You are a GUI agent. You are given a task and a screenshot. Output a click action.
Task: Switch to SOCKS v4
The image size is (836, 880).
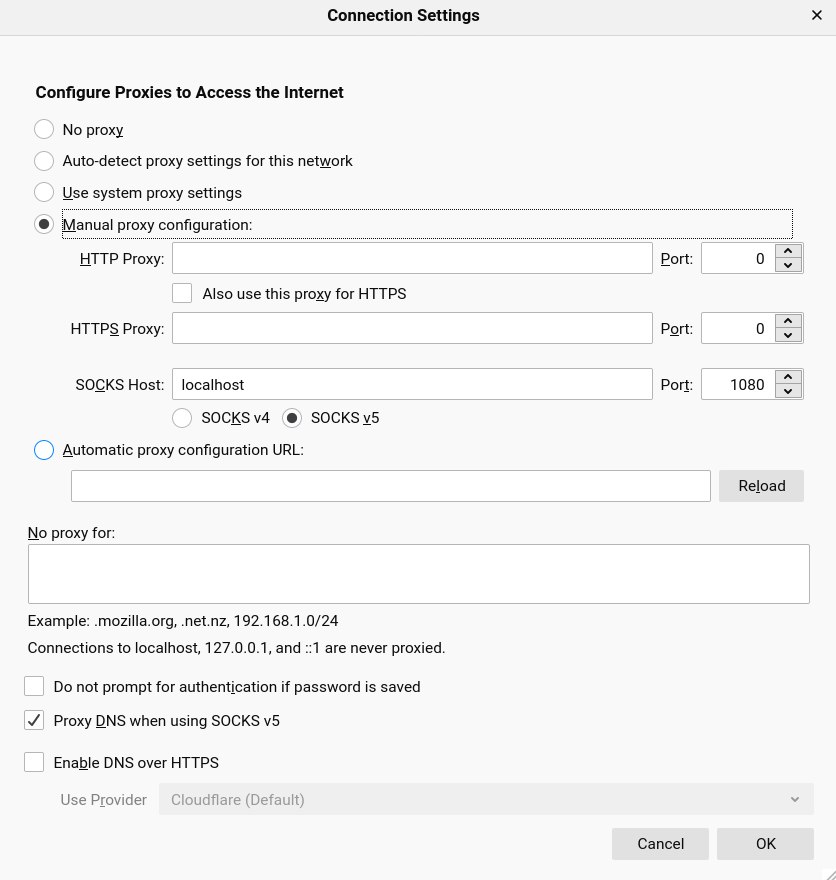point(182,418)
